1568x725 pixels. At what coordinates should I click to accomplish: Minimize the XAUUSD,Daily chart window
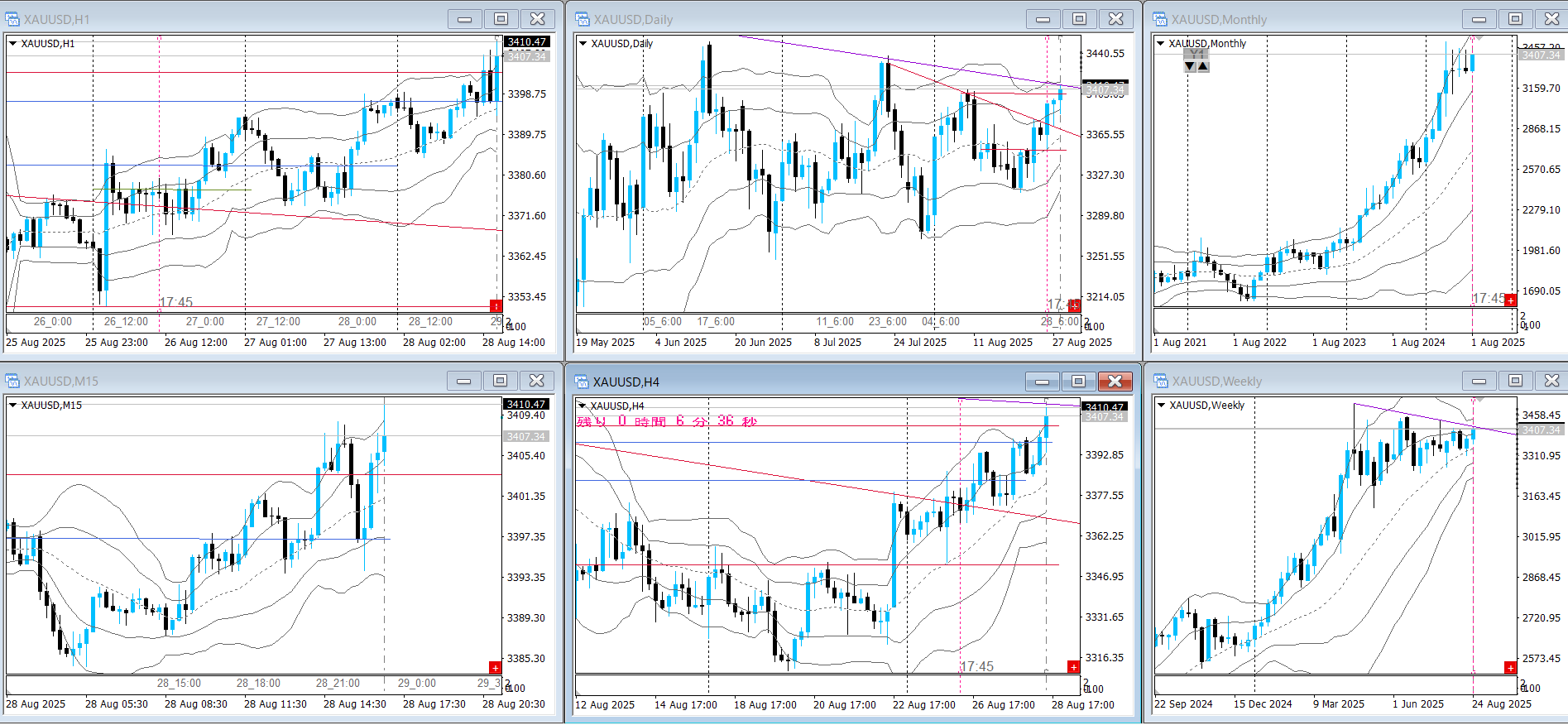[x=1043, y=19]
